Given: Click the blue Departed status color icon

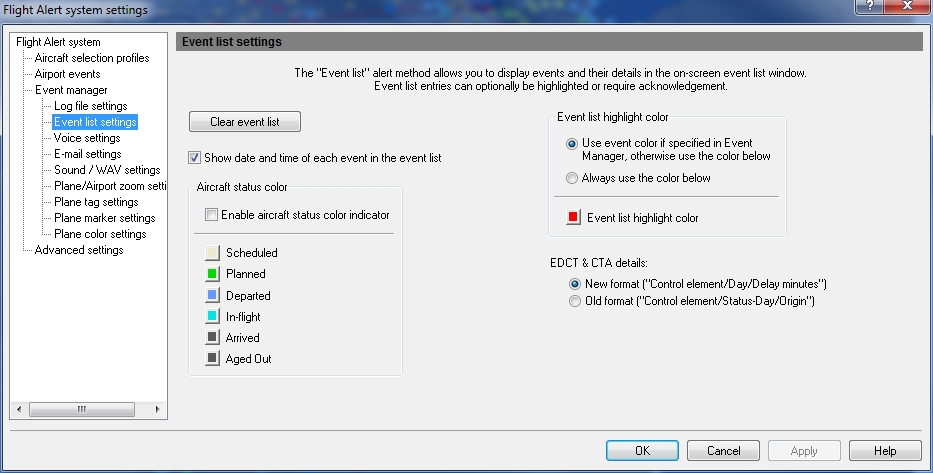Looking at the screenshot, I should click(212, 296).
